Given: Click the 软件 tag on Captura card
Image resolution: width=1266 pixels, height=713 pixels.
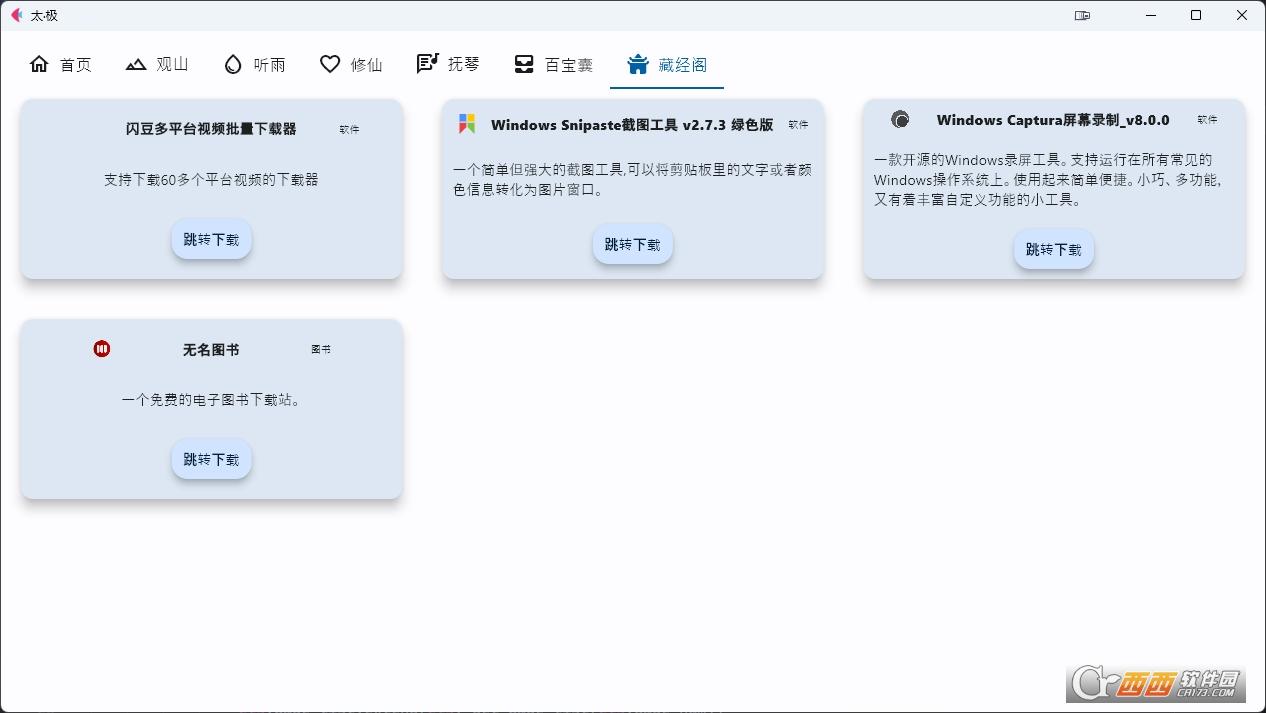Looking at the screenshot, I should [x=1207, y=120].
